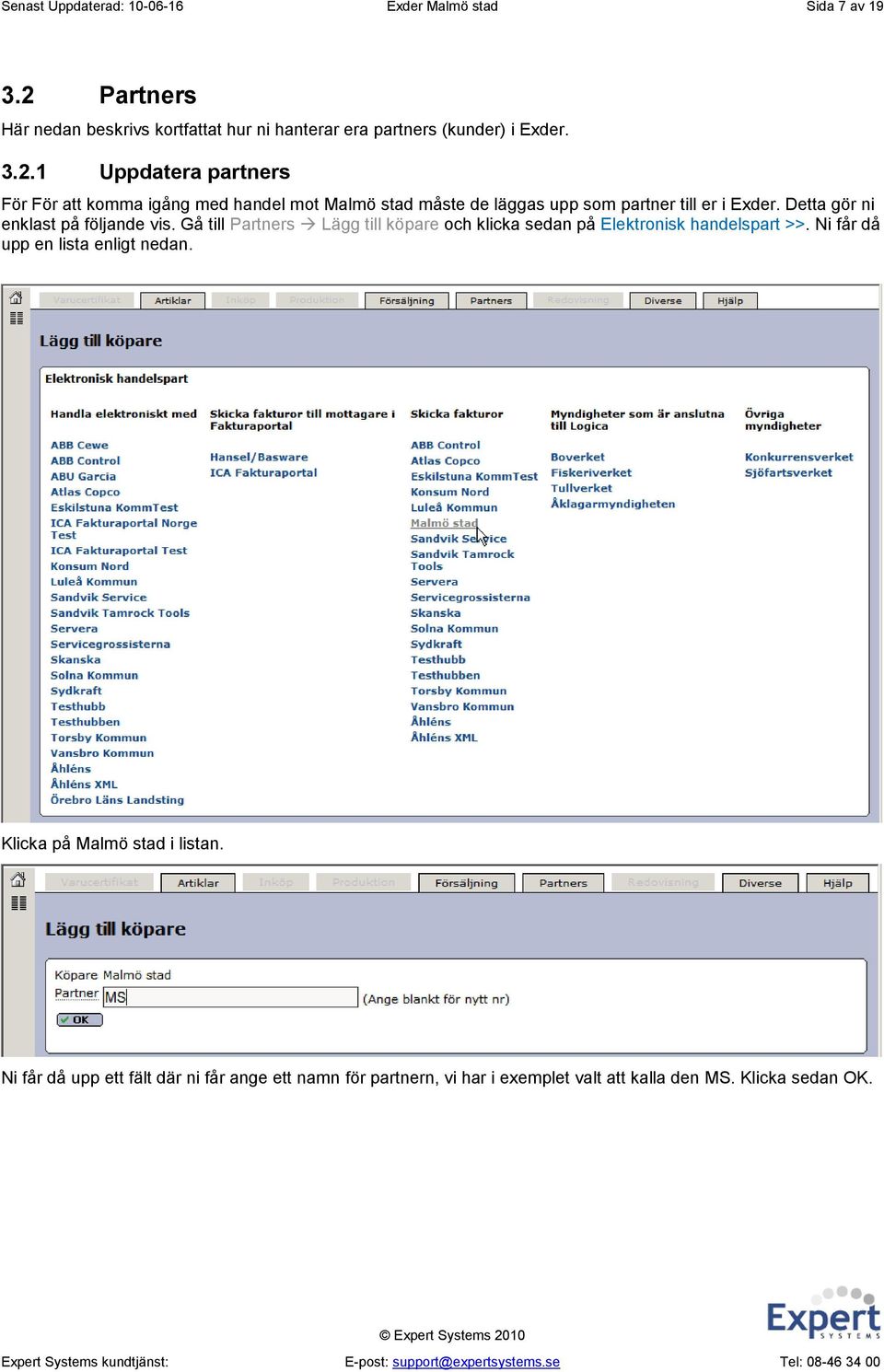Image resolution: width=884 pixels, height=1372 pixels.
Task: Select Örebro Läns Landsting
Action: pos(117,800)
